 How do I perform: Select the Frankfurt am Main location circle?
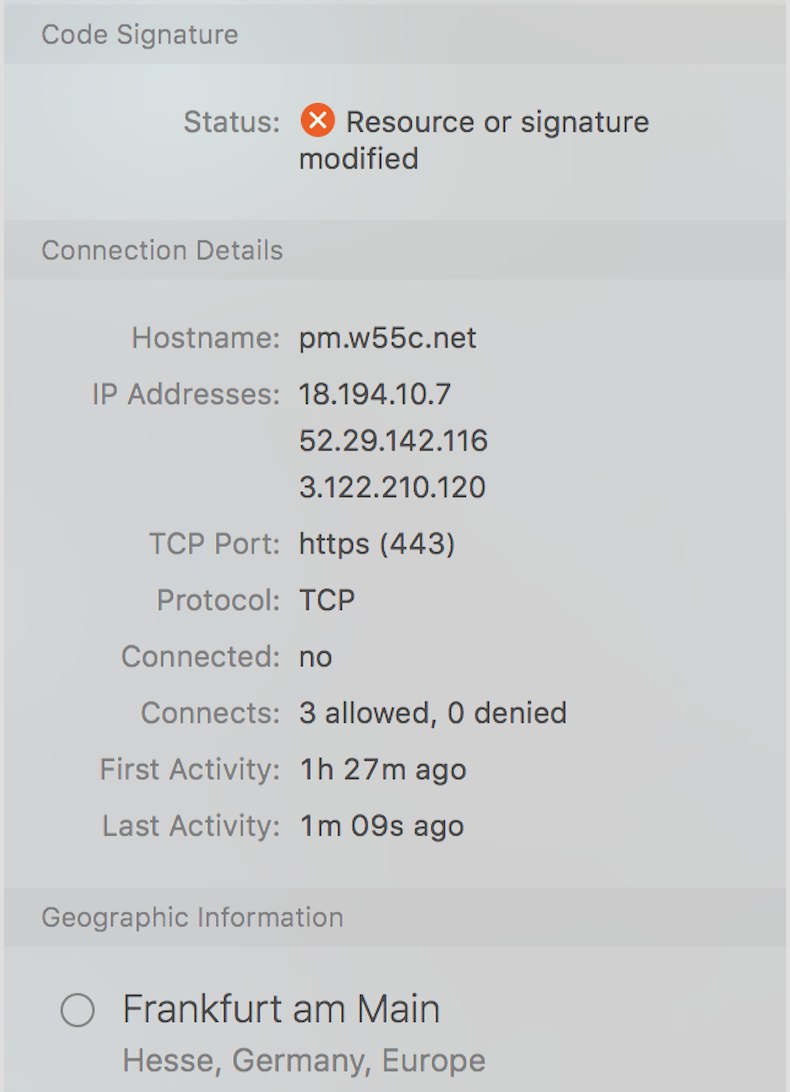(x=77, y=1010)
